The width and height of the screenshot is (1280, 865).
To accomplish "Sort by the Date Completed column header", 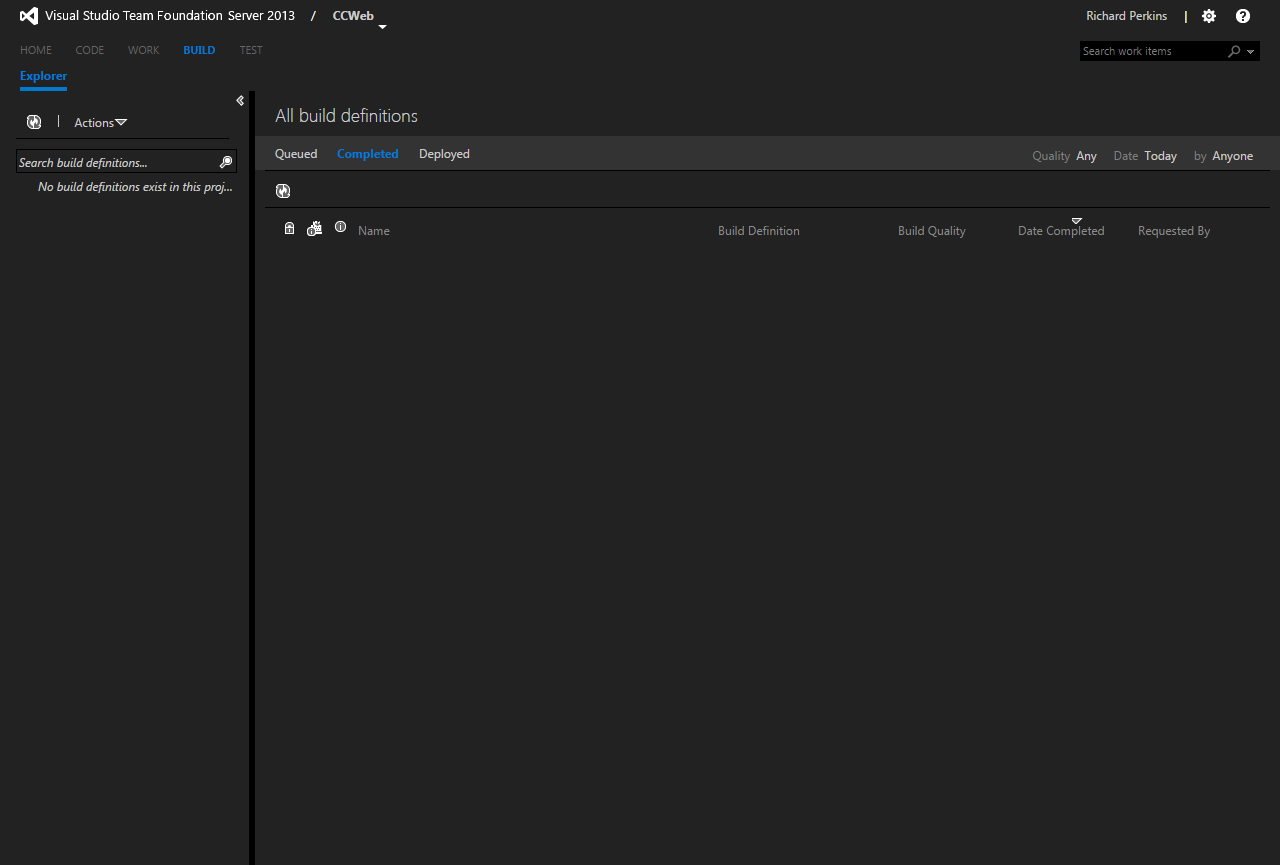I will (1061, 231).
